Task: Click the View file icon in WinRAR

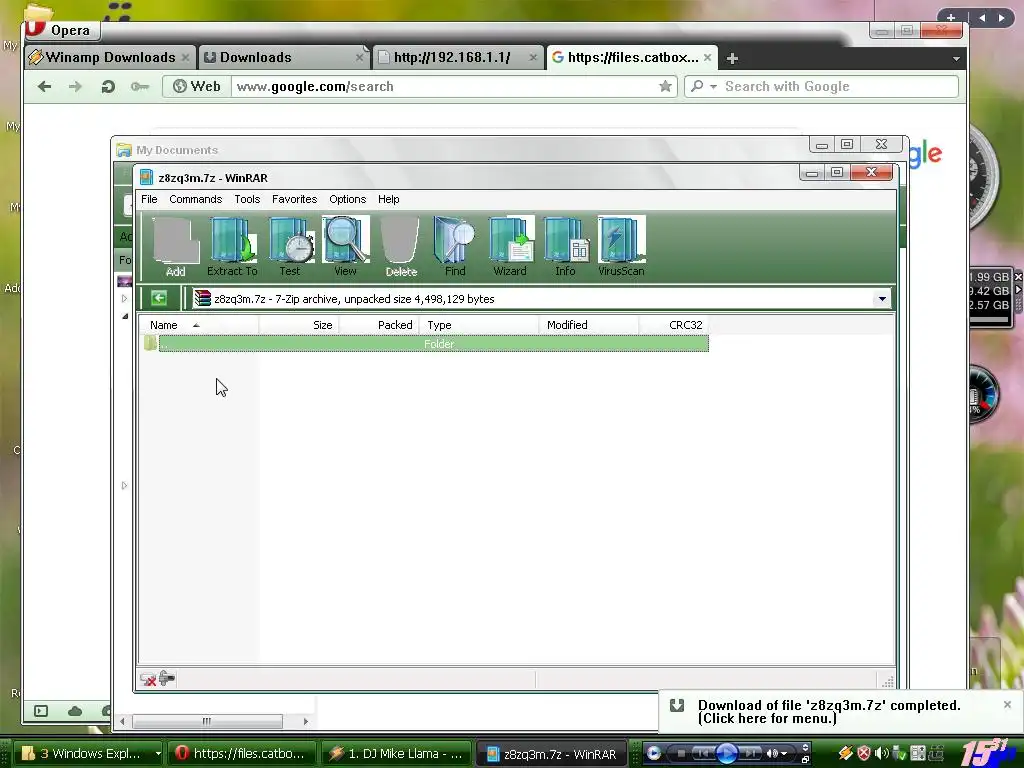Action: (x=345, y=247)
